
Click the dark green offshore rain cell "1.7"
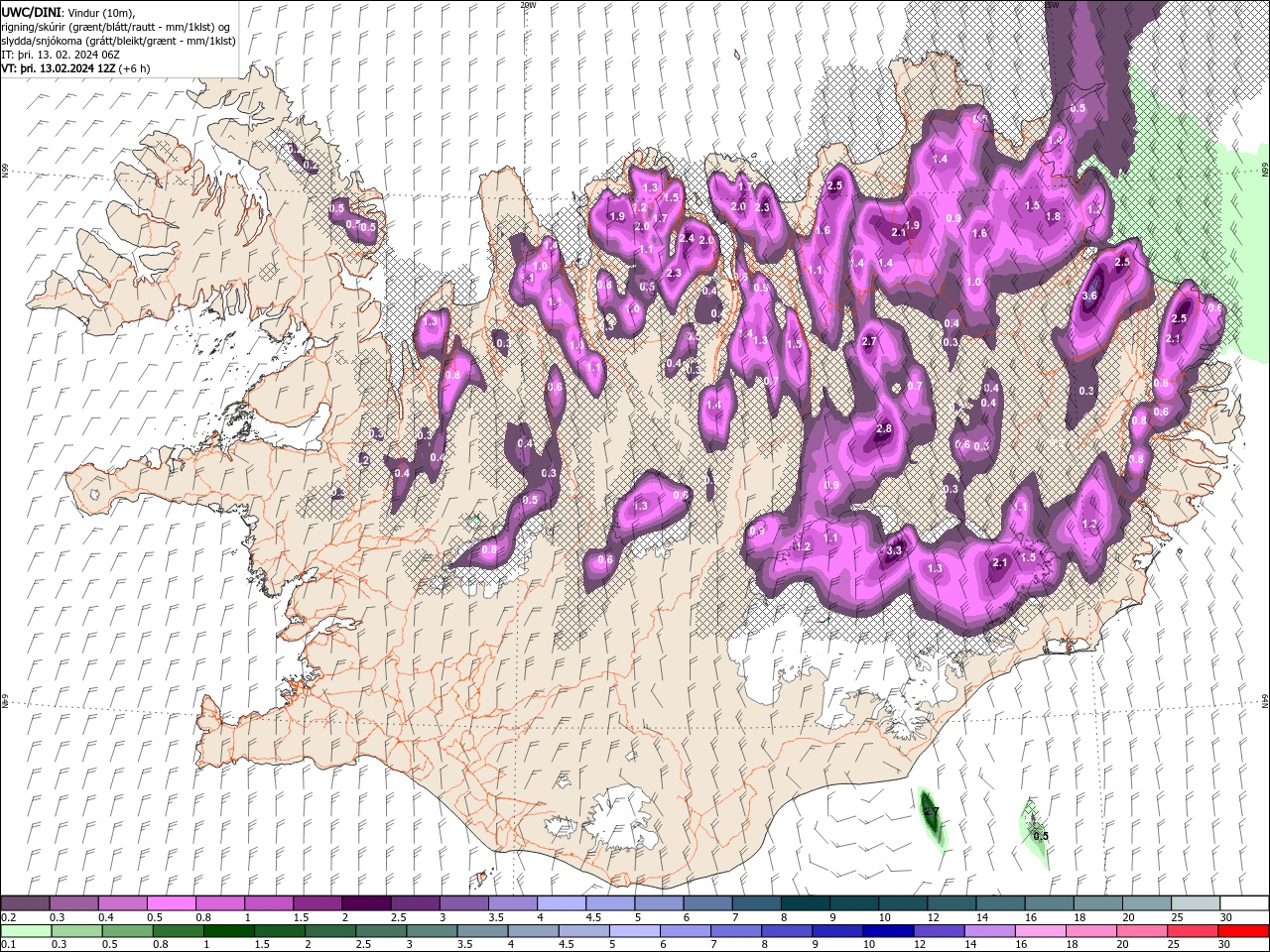(x=931, y=812)
